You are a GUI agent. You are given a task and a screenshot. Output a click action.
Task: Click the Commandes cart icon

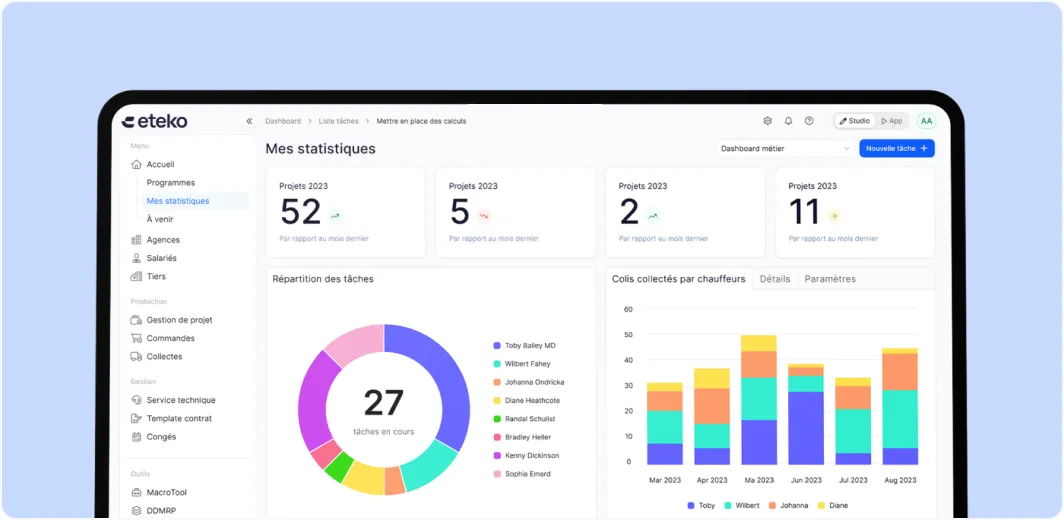(136, 338)
